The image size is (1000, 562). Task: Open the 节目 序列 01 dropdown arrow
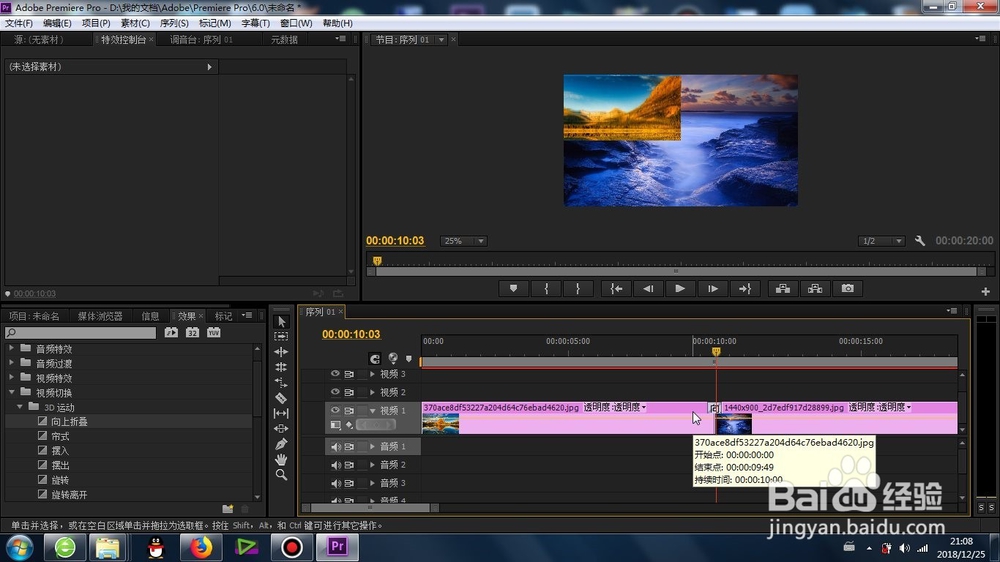441,40
